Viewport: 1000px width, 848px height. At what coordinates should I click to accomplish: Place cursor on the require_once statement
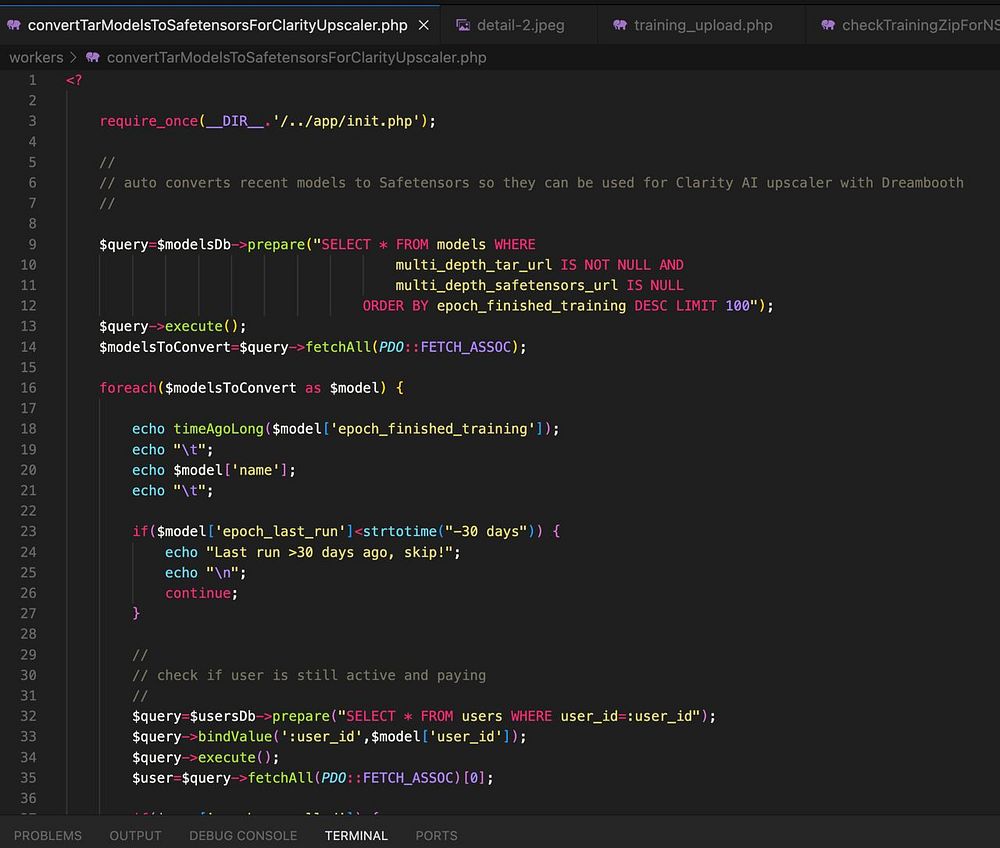coord(148,121)
